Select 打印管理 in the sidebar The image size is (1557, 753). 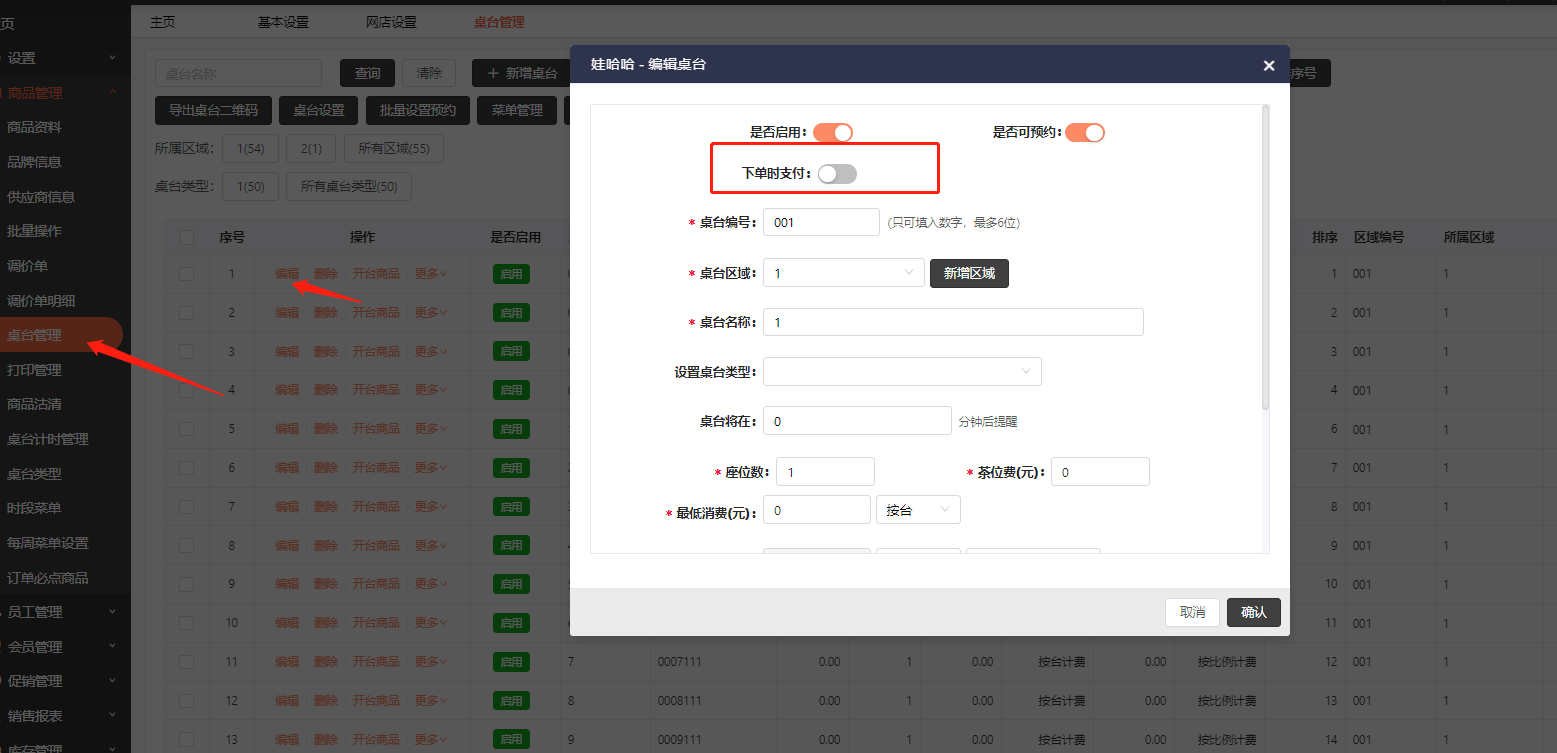click(34, 370)
